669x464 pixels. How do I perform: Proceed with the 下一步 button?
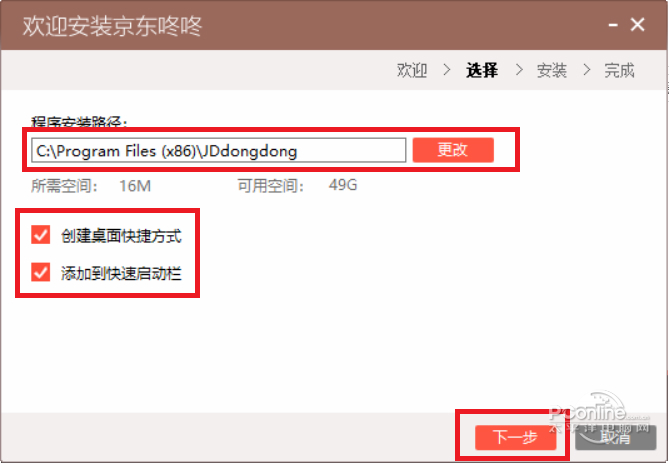tap(515, 438)
